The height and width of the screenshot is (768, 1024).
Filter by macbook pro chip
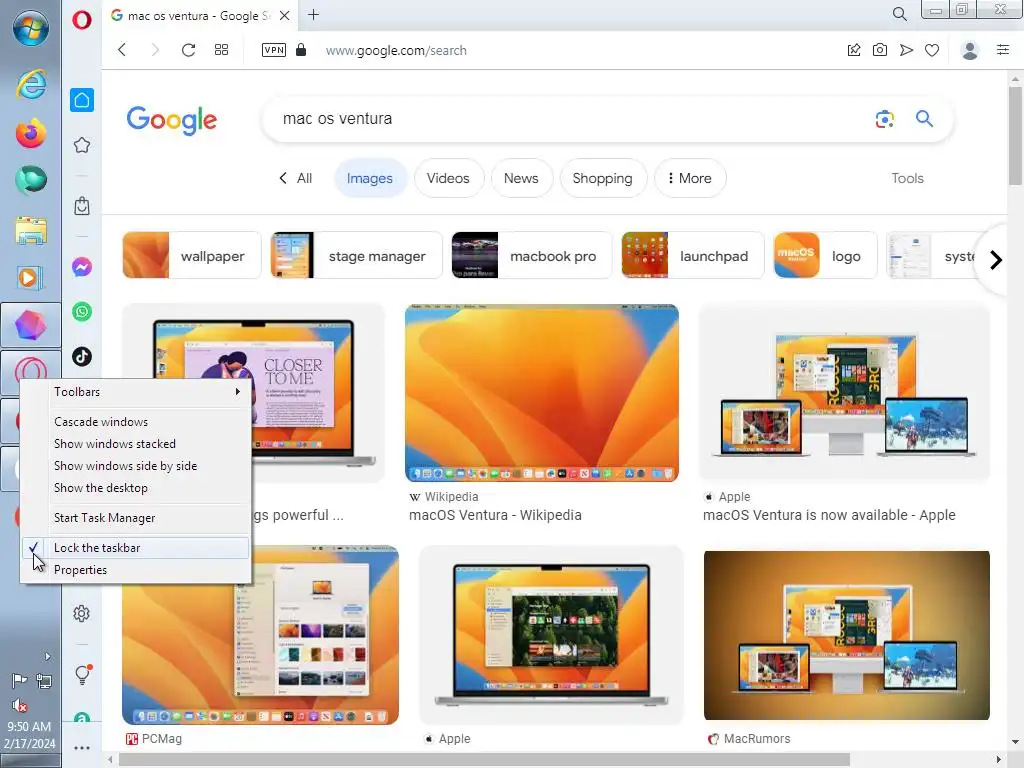coord(532,255)
